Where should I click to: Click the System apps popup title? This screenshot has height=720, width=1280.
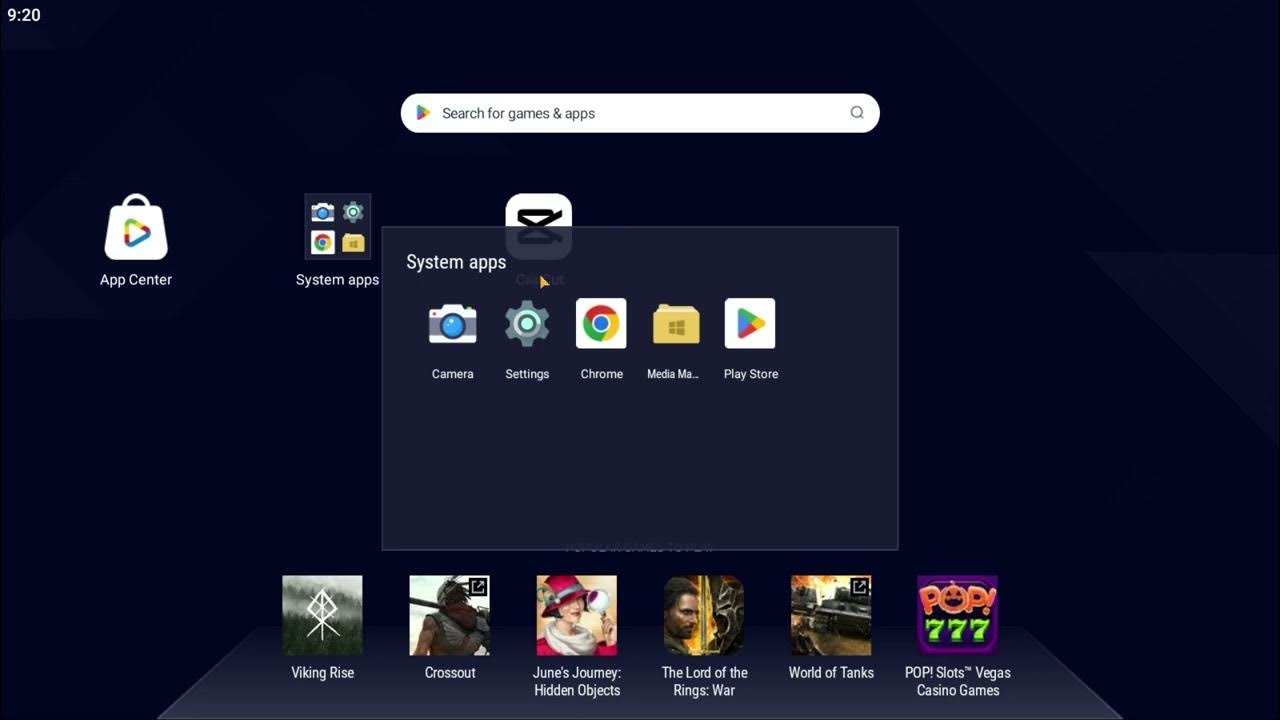coord(456,262)
